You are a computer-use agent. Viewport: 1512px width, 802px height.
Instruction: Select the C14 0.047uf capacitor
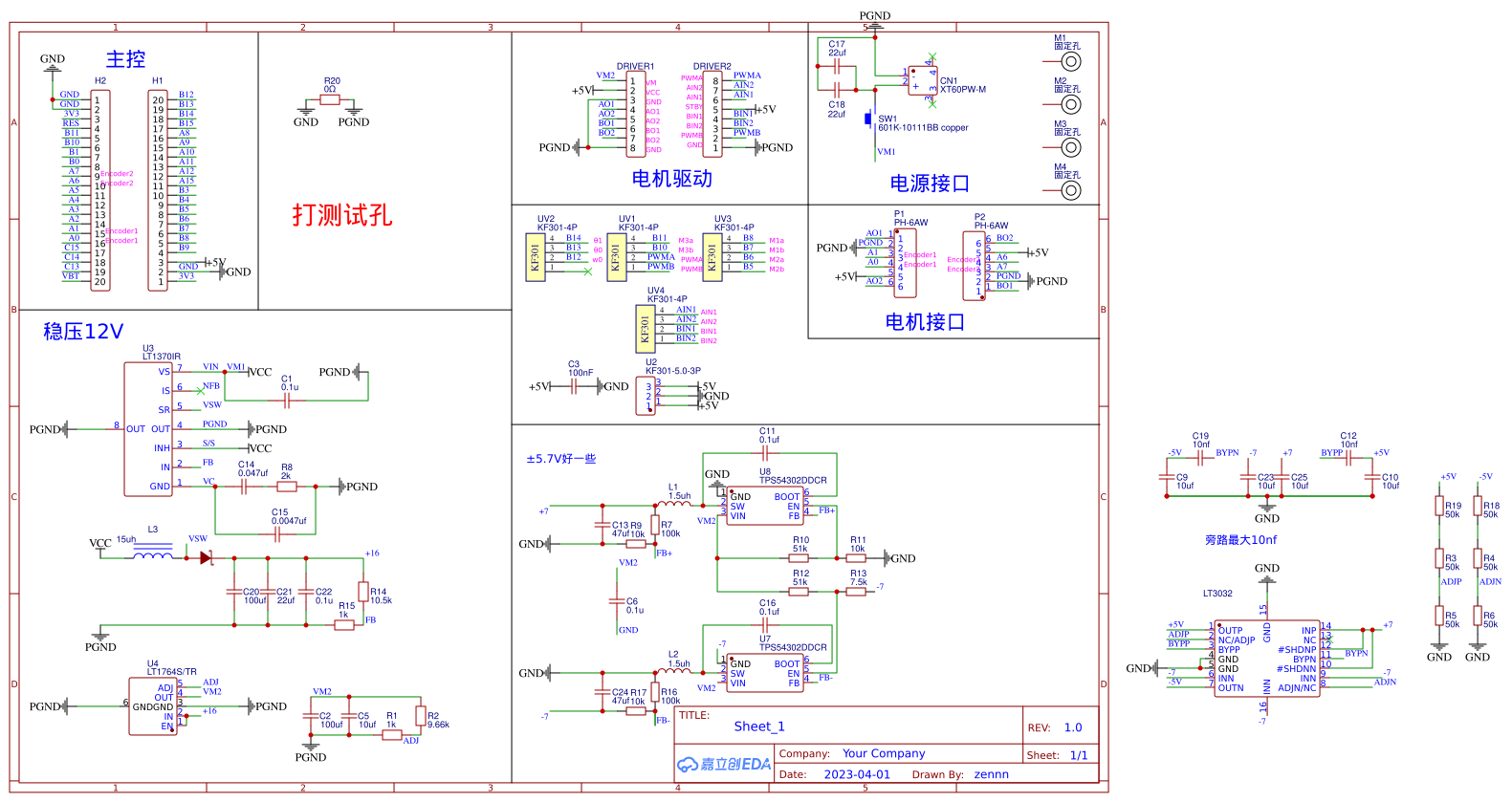pyautogui.click(x=244, y=487)
